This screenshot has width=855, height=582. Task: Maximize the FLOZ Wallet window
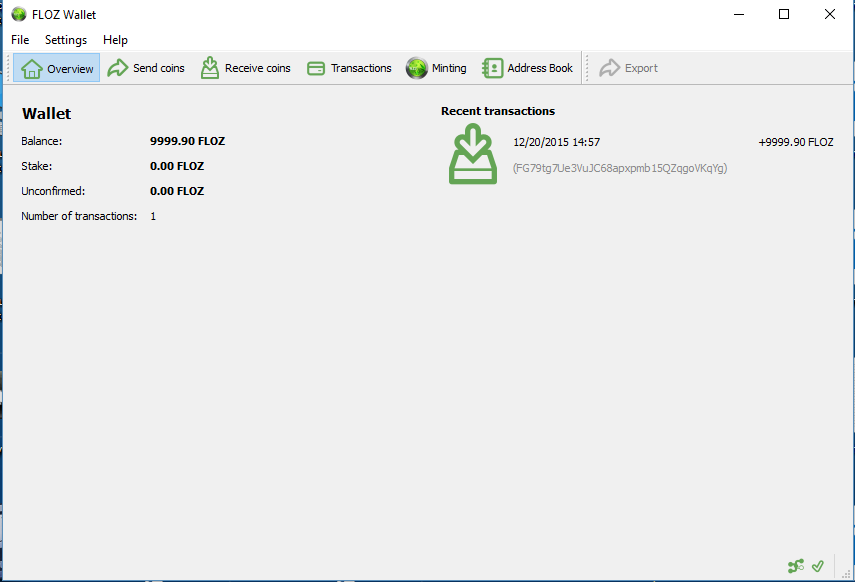pyautogui.click(x=784, y=14)
